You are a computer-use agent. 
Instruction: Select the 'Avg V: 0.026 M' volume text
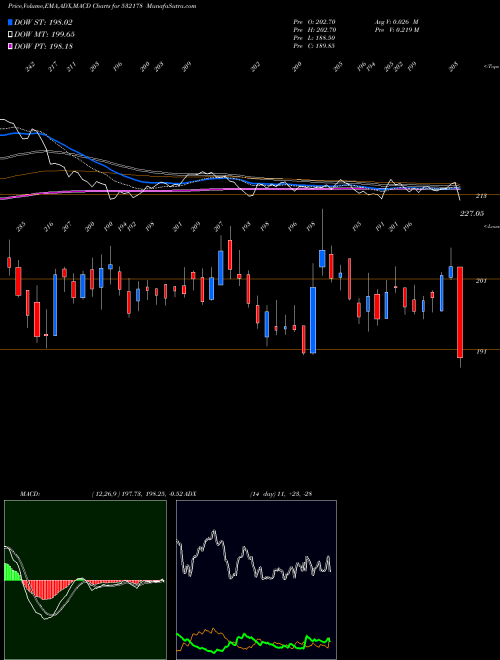click(x=396, y=22)
